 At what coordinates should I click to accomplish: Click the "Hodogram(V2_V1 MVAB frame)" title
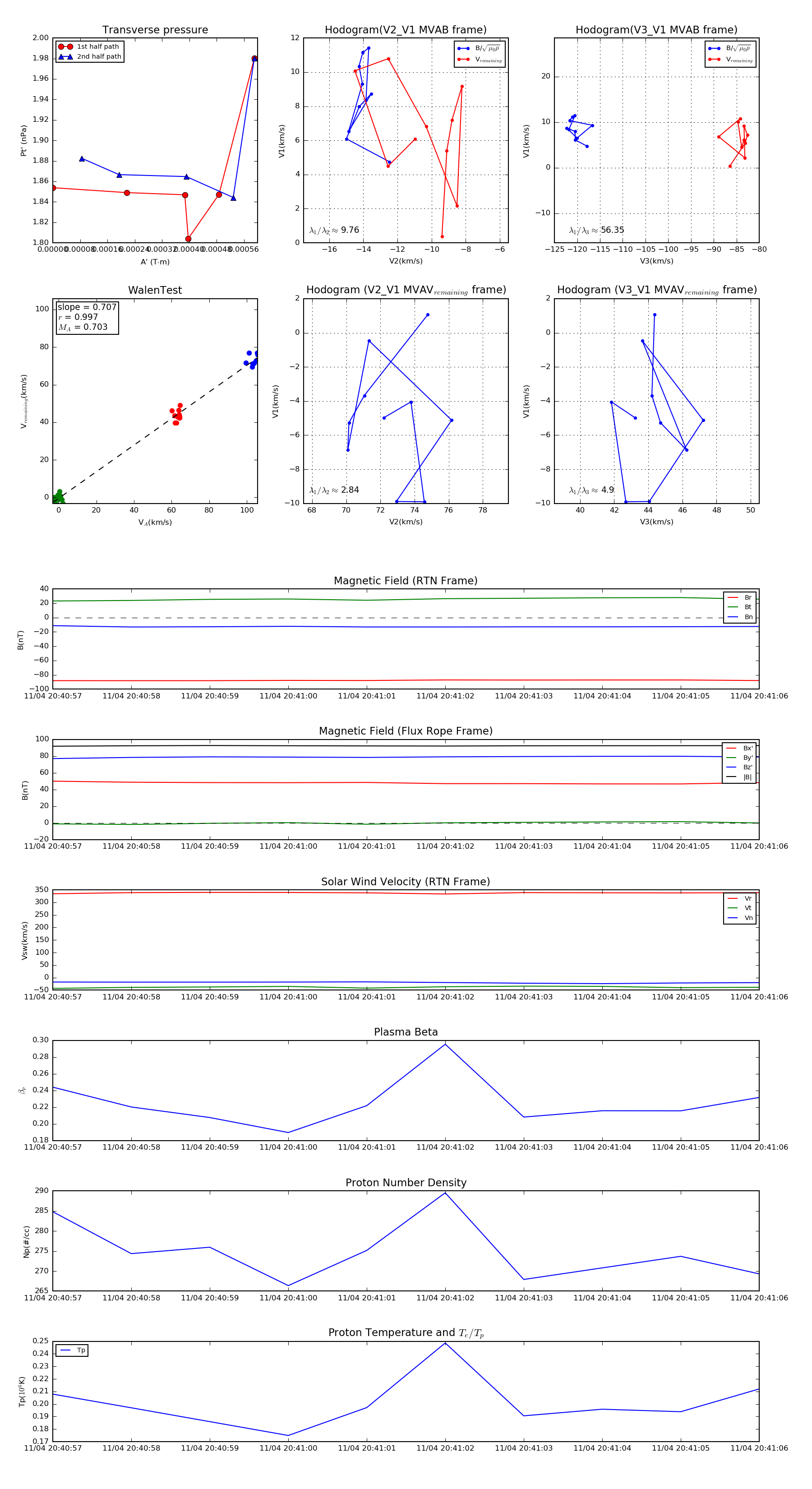tap(406, 30)
